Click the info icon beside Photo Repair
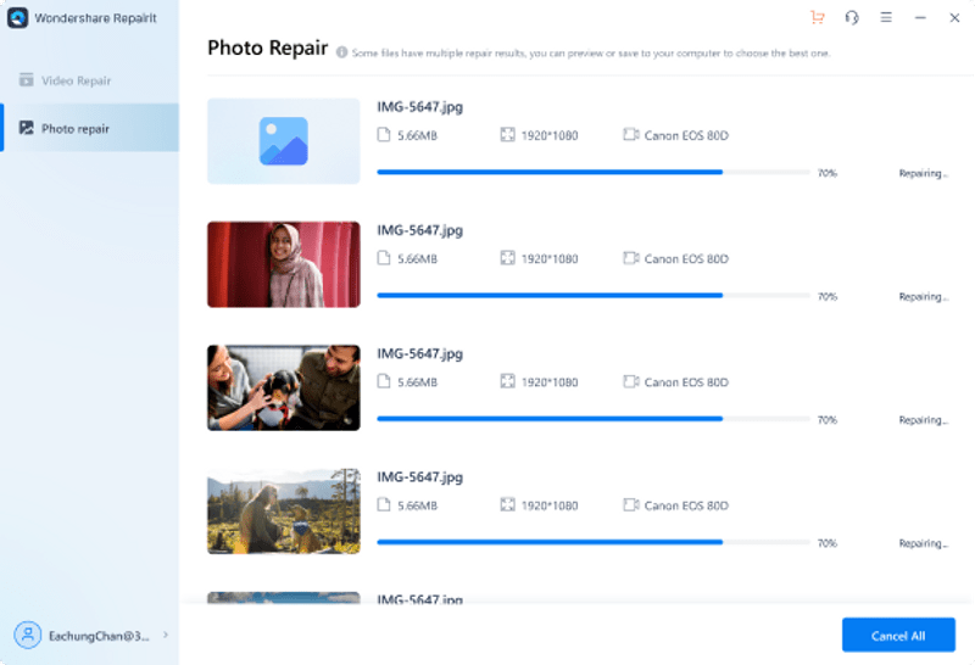This screenshot has width=977, height=666. point(342,52)
